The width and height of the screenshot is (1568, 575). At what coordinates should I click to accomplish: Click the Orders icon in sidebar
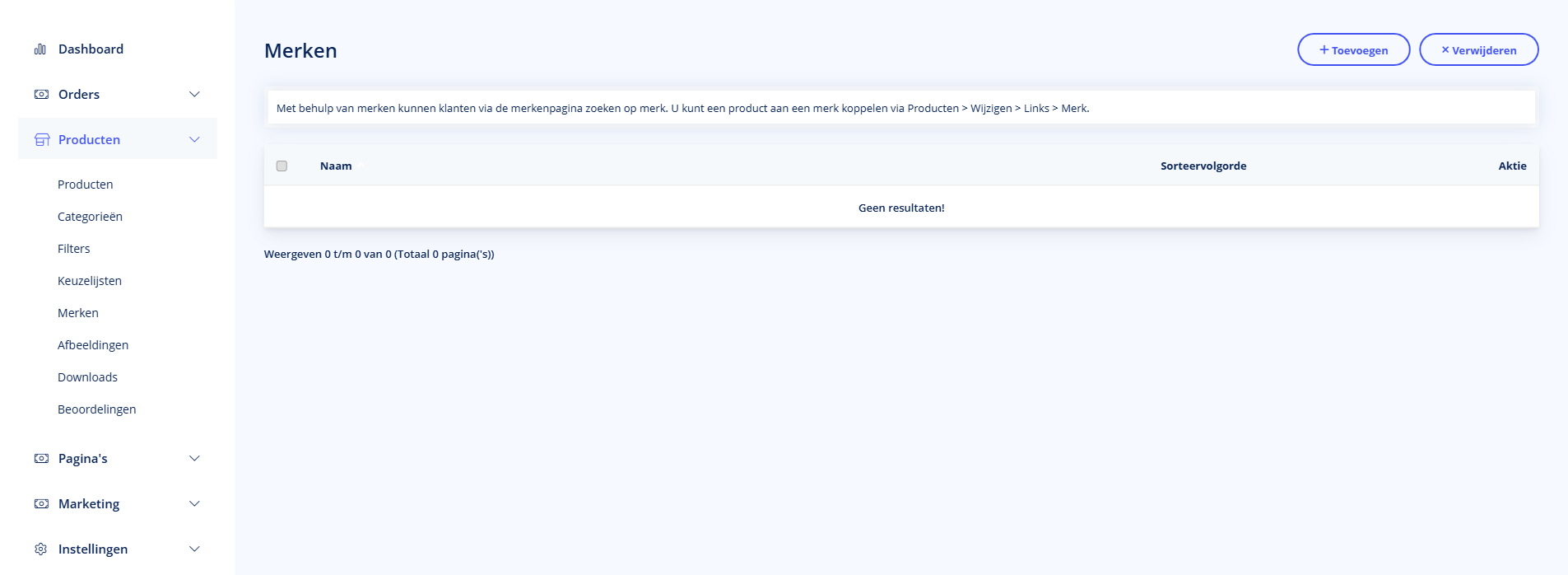point(41,95)
